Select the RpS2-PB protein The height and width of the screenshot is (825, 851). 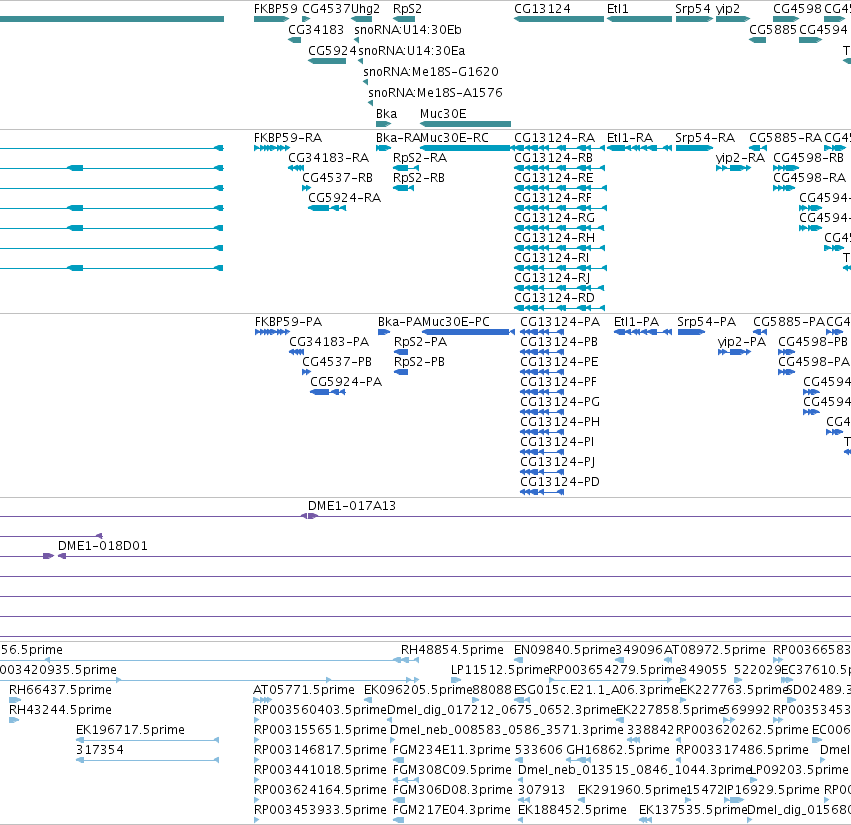(x=420, y=362)
